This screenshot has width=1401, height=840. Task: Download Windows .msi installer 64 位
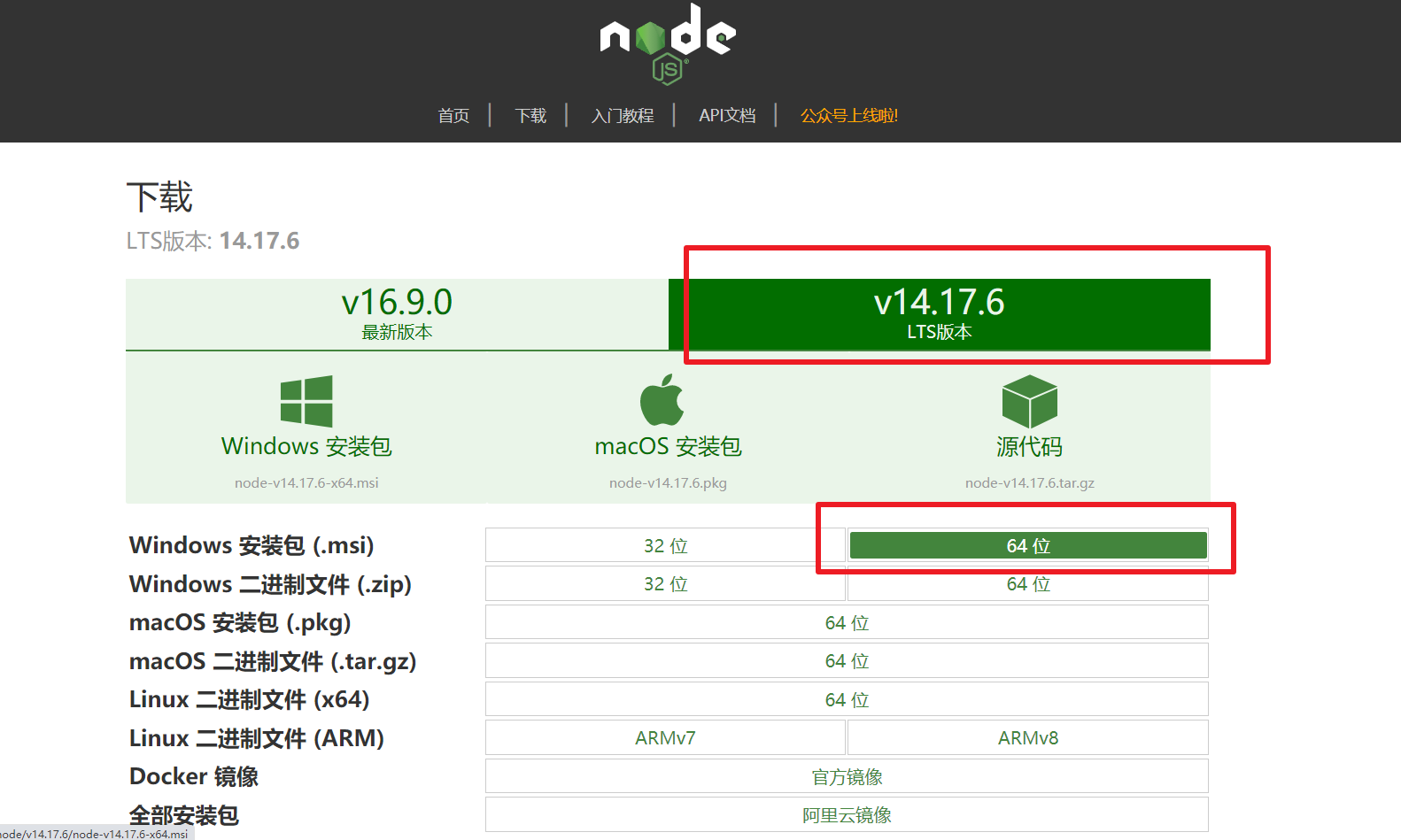[x=1028, y=545]
